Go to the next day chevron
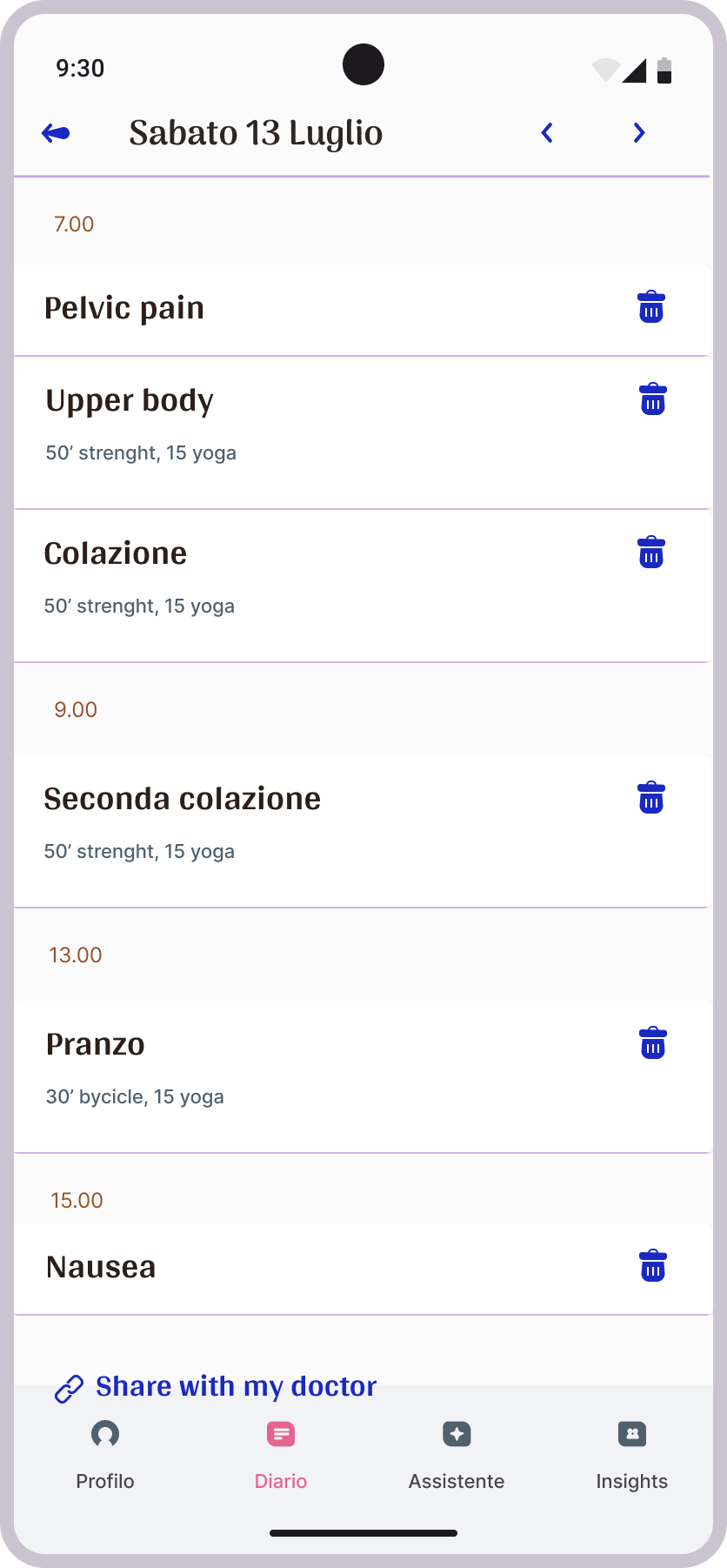The width and height of the screenshot is (727, 1568). tap(639, 133)
